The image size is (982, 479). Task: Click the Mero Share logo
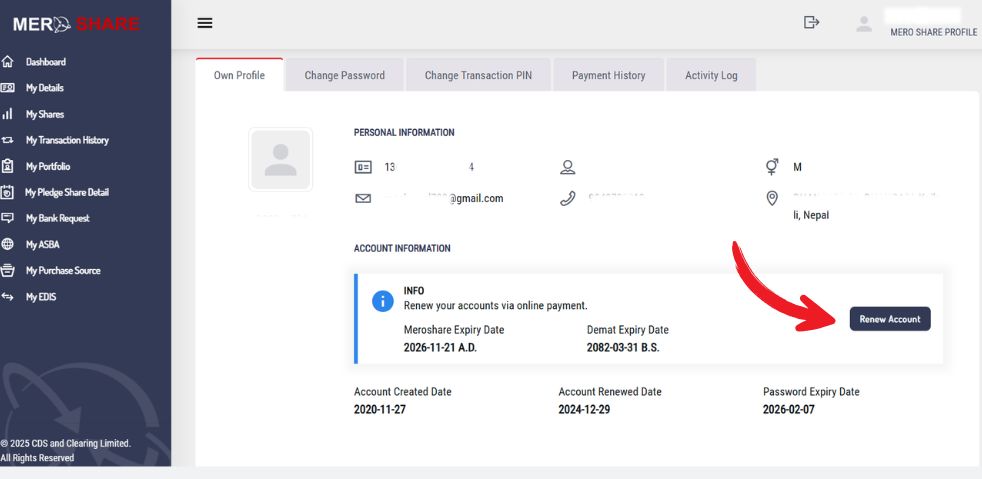(76, 24)
